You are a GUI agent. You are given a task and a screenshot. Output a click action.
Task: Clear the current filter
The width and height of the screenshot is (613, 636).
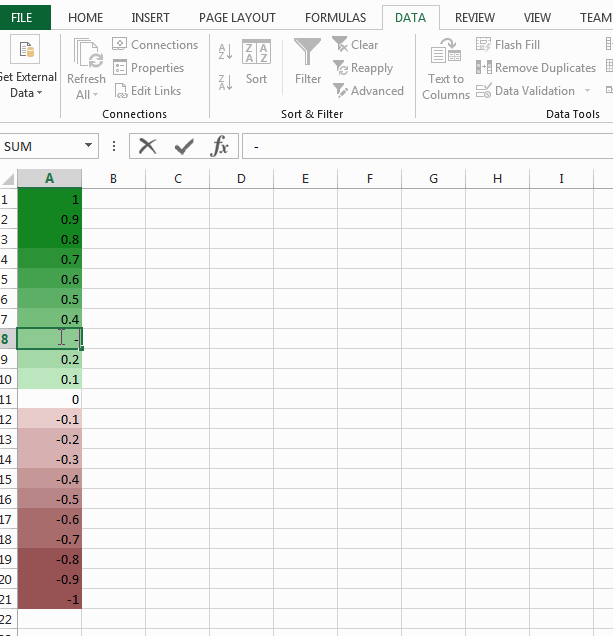coord(355,45)
